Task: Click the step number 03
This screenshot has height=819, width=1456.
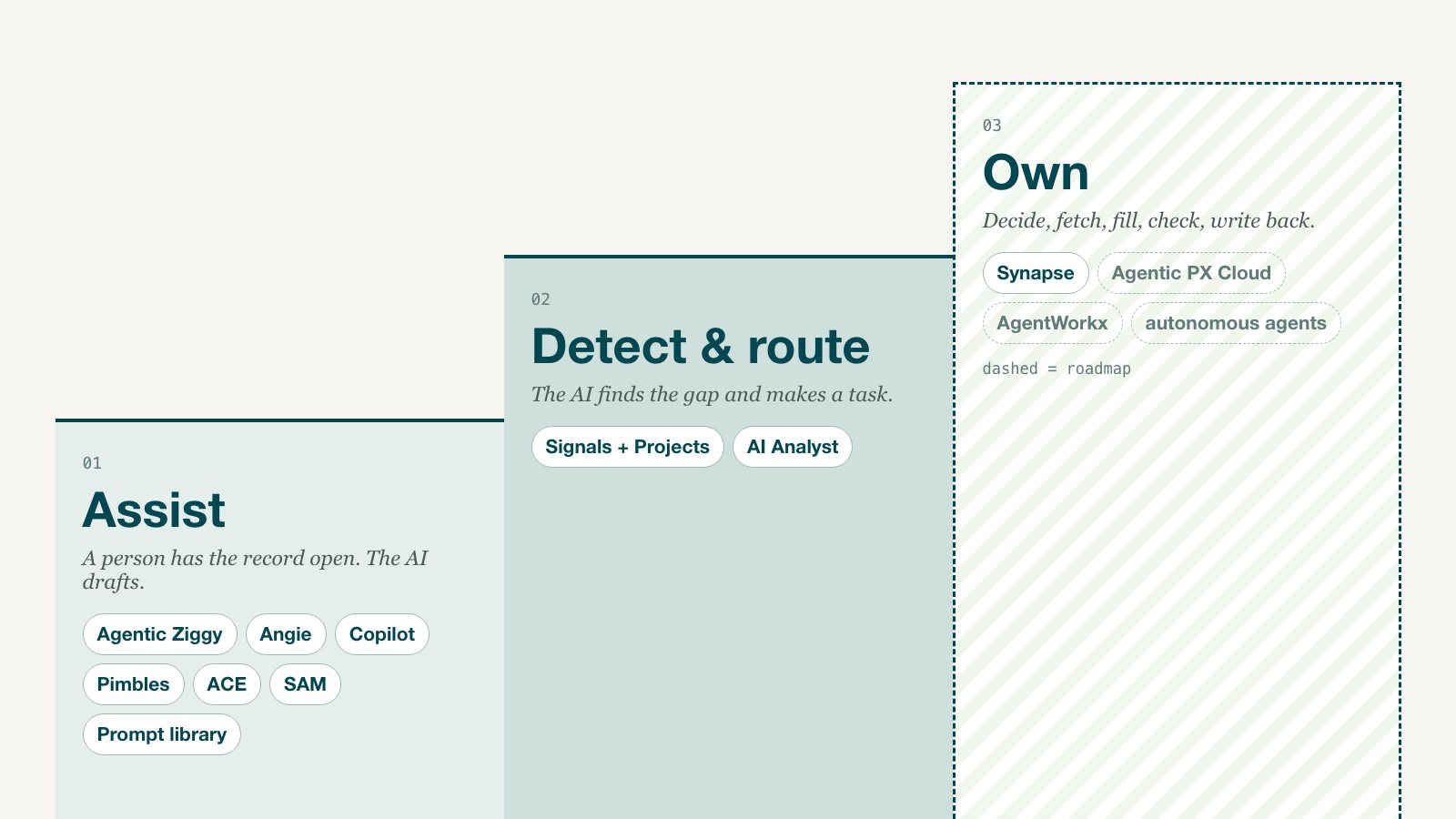Action: pos(992,126)
